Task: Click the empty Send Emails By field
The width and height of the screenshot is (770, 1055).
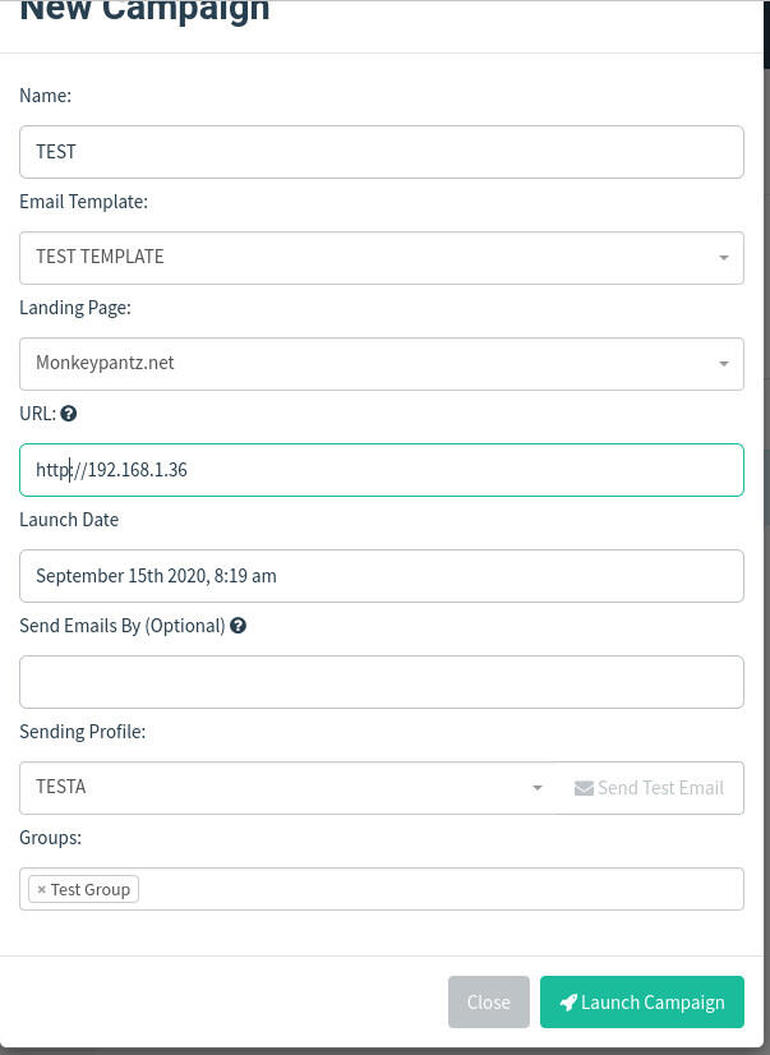Action: 381,682
